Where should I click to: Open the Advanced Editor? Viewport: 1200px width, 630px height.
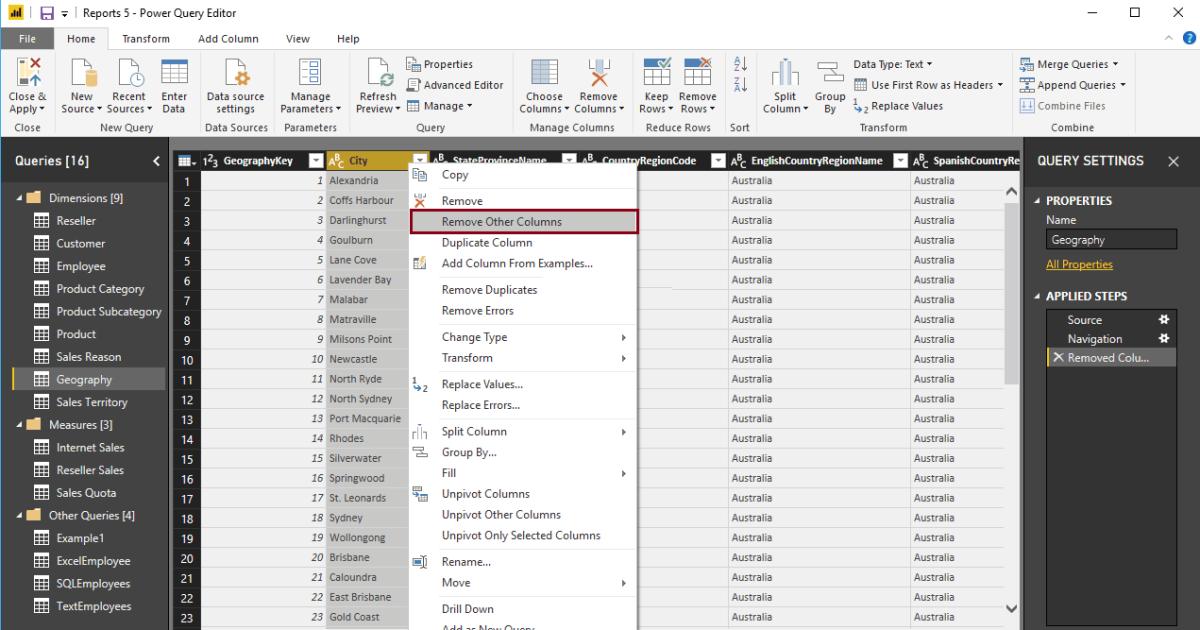pos(455,84)
